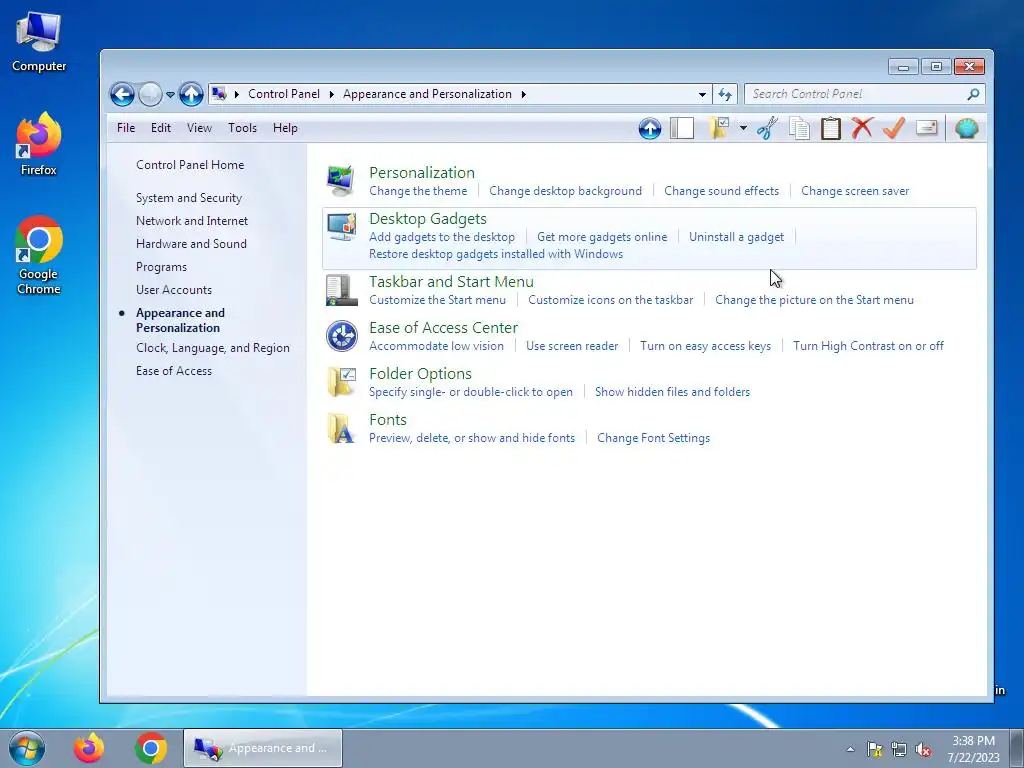Screen dimensions: 1024x768
Task: Click the magnifier search icon
Action: [973, 94]
